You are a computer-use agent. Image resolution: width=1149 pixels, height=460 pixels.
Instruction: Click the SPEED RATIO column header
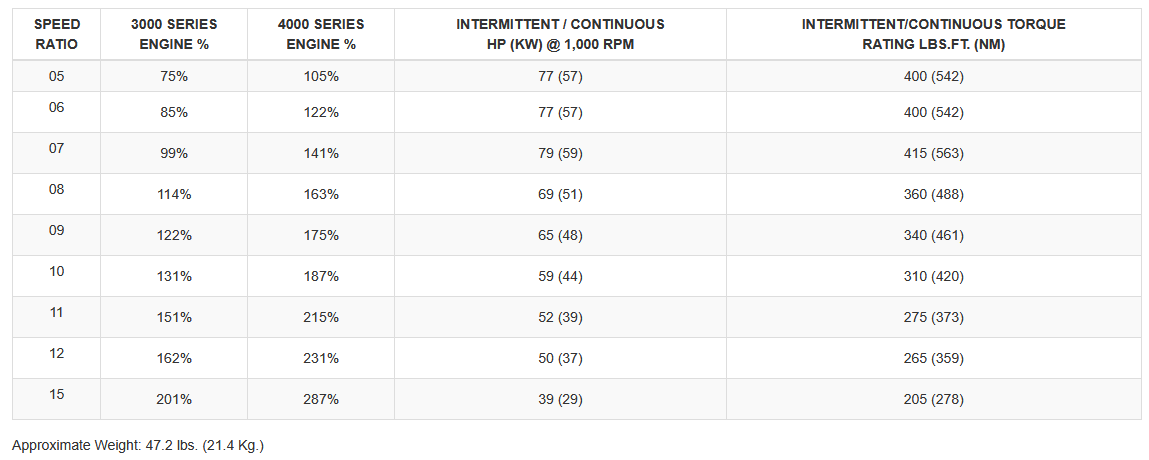[56, 34]
